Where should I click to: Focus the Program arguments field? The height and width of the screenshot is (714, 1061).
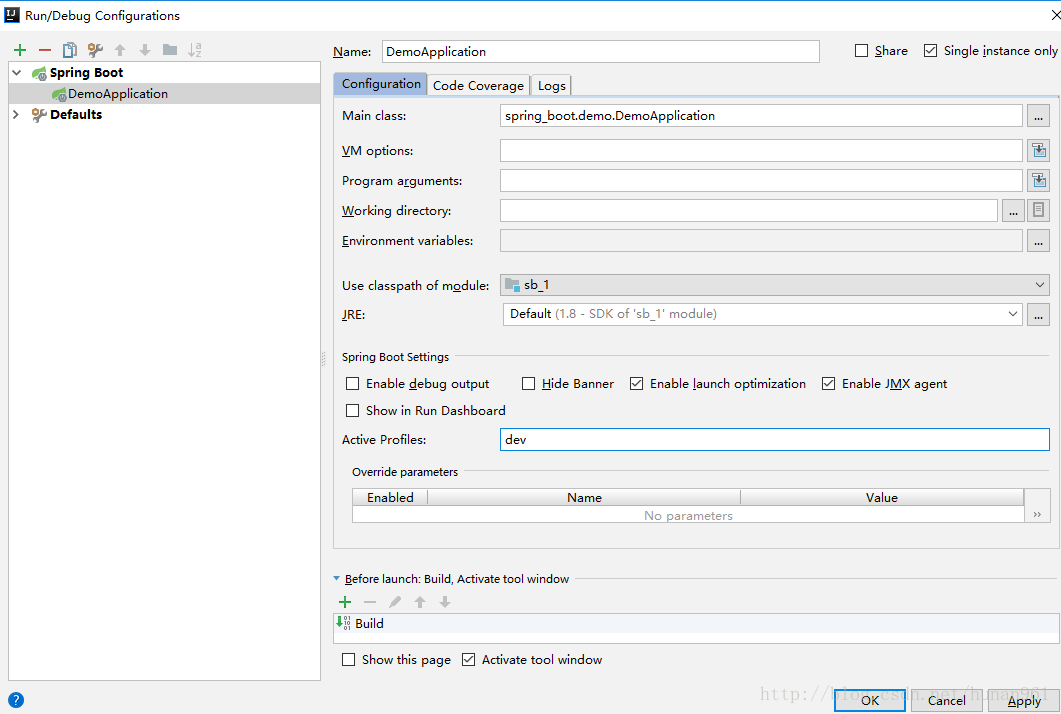point(761,180)
